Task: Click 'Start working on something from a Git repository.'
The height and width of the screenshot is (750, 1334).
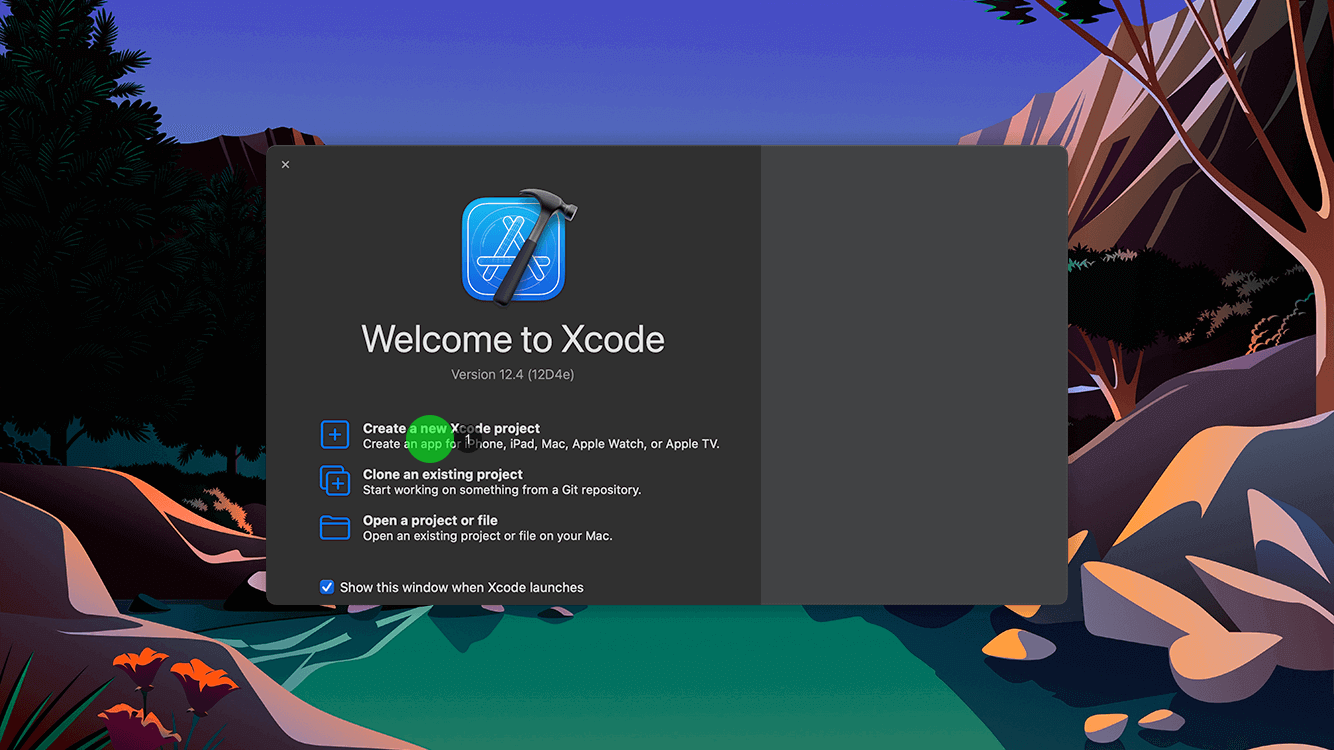Action: 502,490
